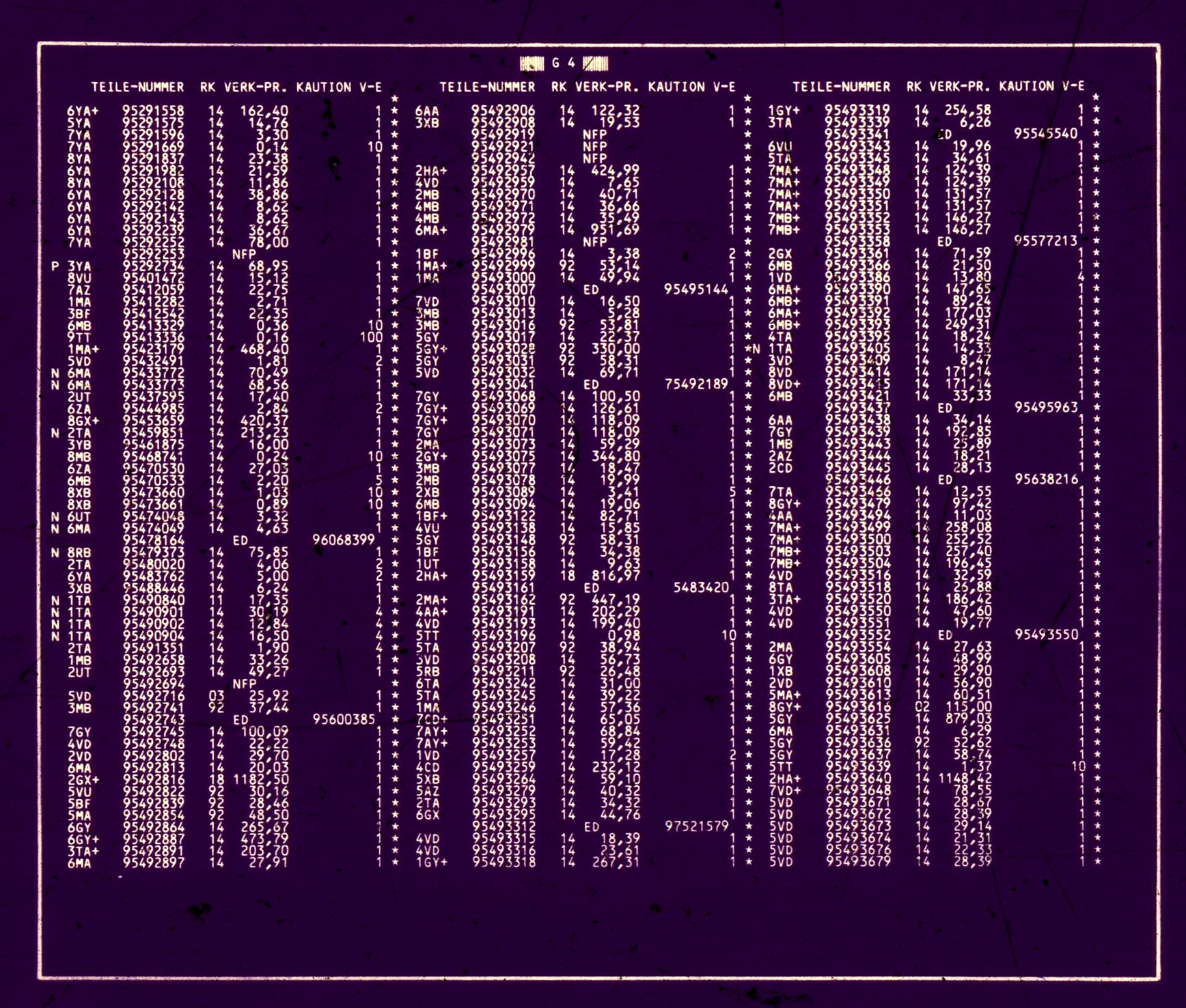This screenshot has height=1008, width=1186.
Task: Select part number 95291558
Action: (153, 111)
